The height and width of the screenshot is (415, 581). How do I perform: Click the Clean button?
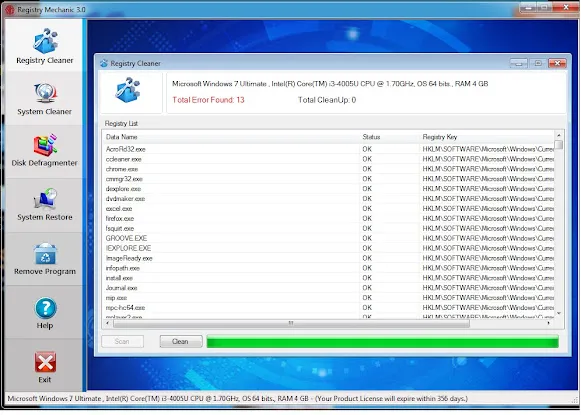click(181, 341)
